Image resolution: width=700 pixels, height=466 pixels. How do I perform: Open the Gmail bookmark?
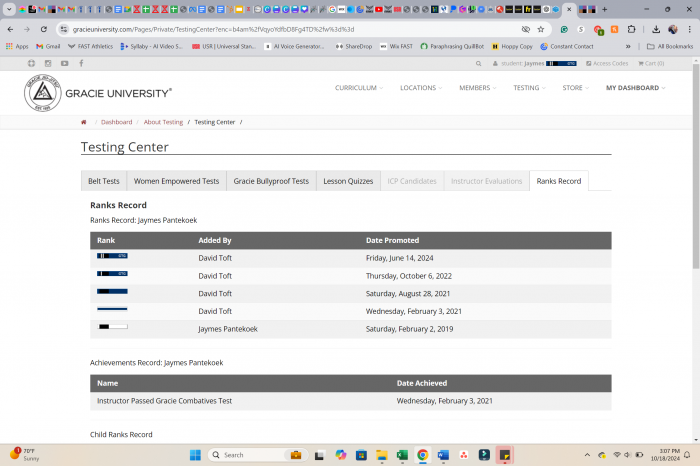click(x=48, y=46)
